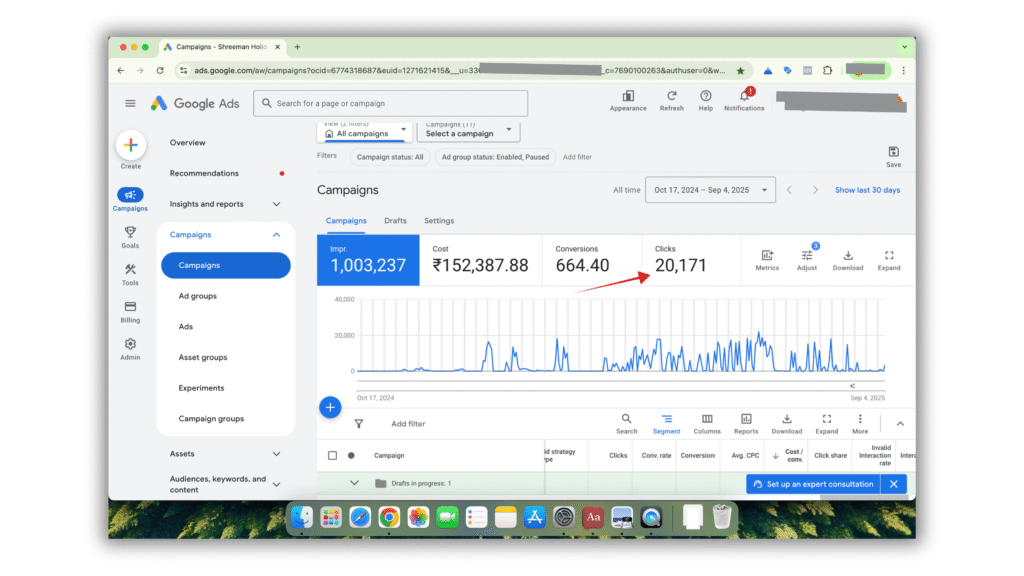Switch to the Settings tab
1024x576 pixels.
click(x=439, y=221)
